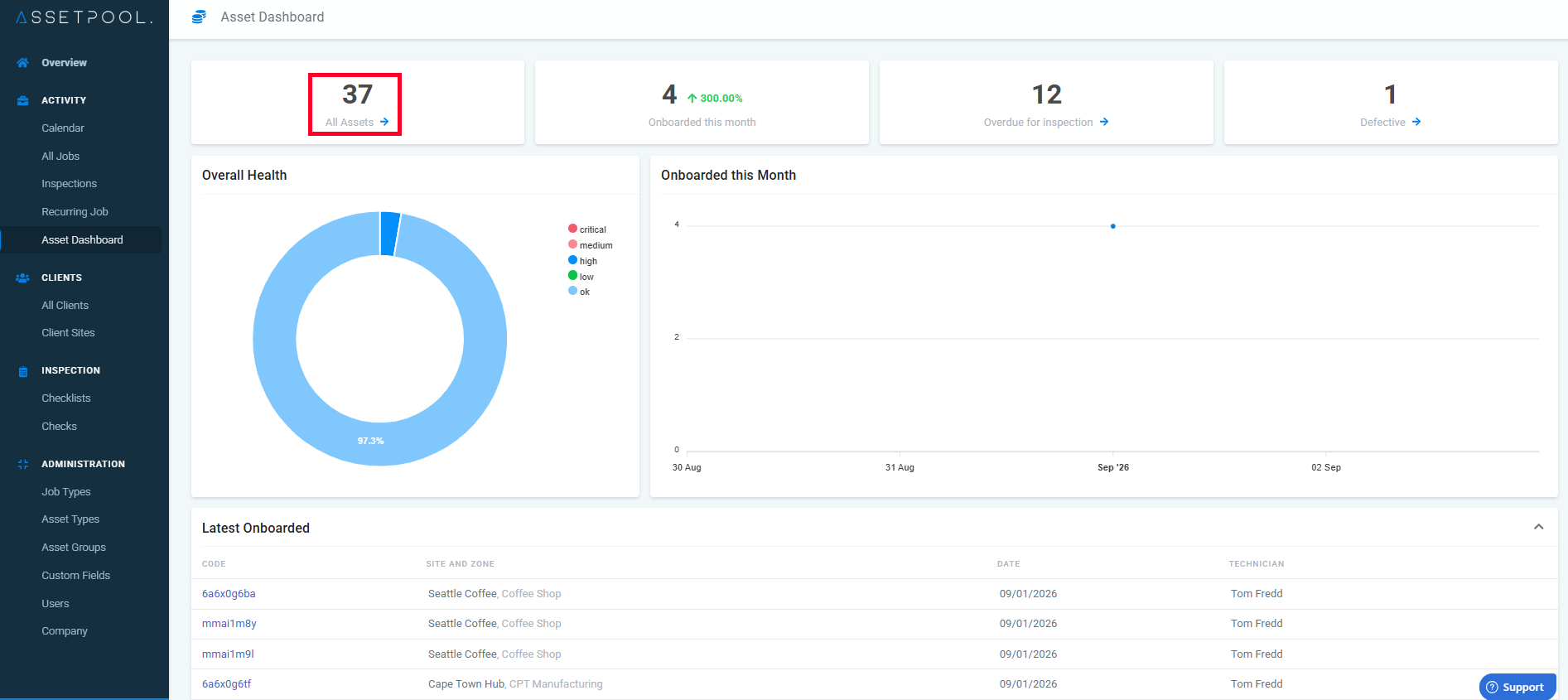Go to Asset Types in sidebar

[x=70, y=519]
